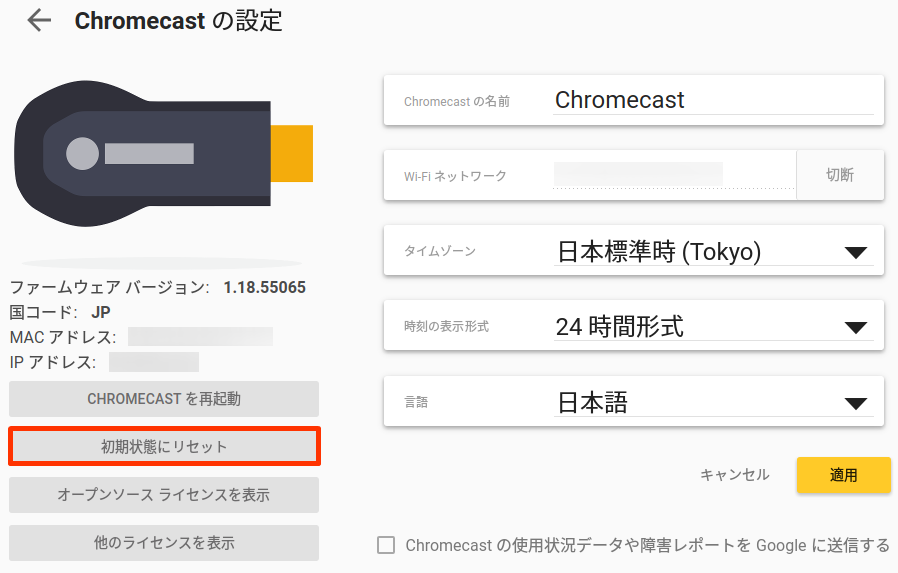898x573 pixels.
Task: Click 他のライセンスを表示 button
Action: (x=164, y=543)
